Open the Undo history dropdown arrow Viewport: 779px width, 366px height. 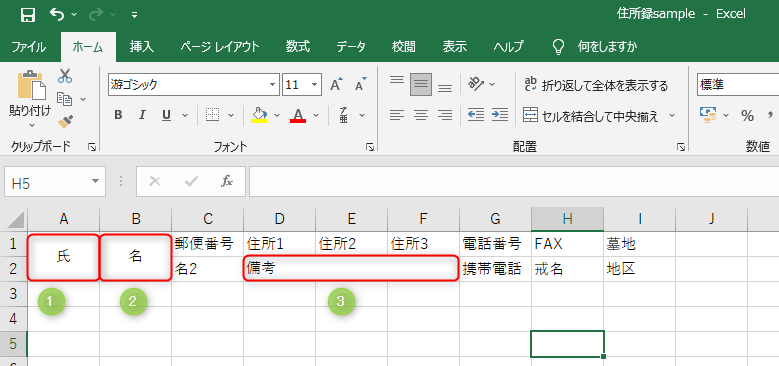tap(75, 15)
